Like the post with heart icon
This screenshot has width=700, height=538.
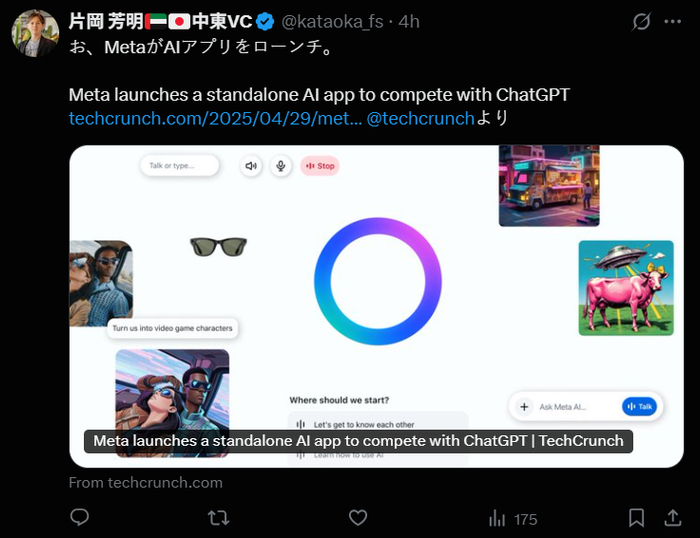coord(358,518)
